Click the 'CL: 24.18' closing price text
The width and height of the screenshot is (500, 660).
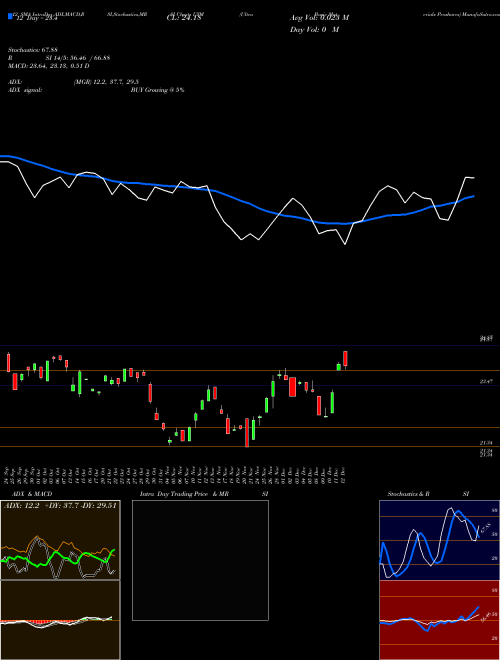coord(184,18)
